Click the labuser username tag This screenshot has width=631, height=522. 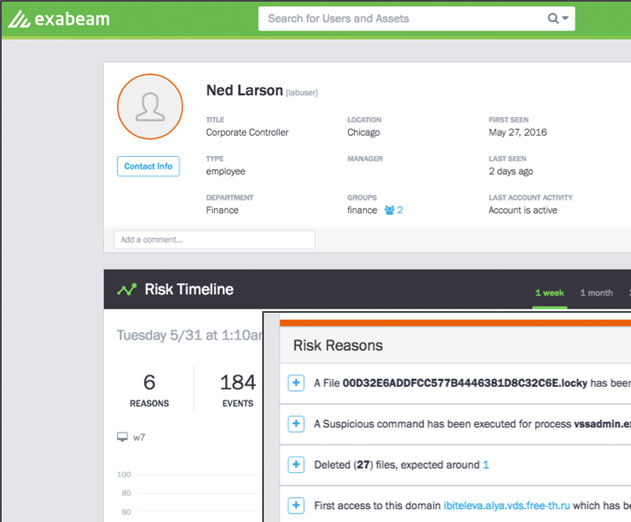coord(302,93)
